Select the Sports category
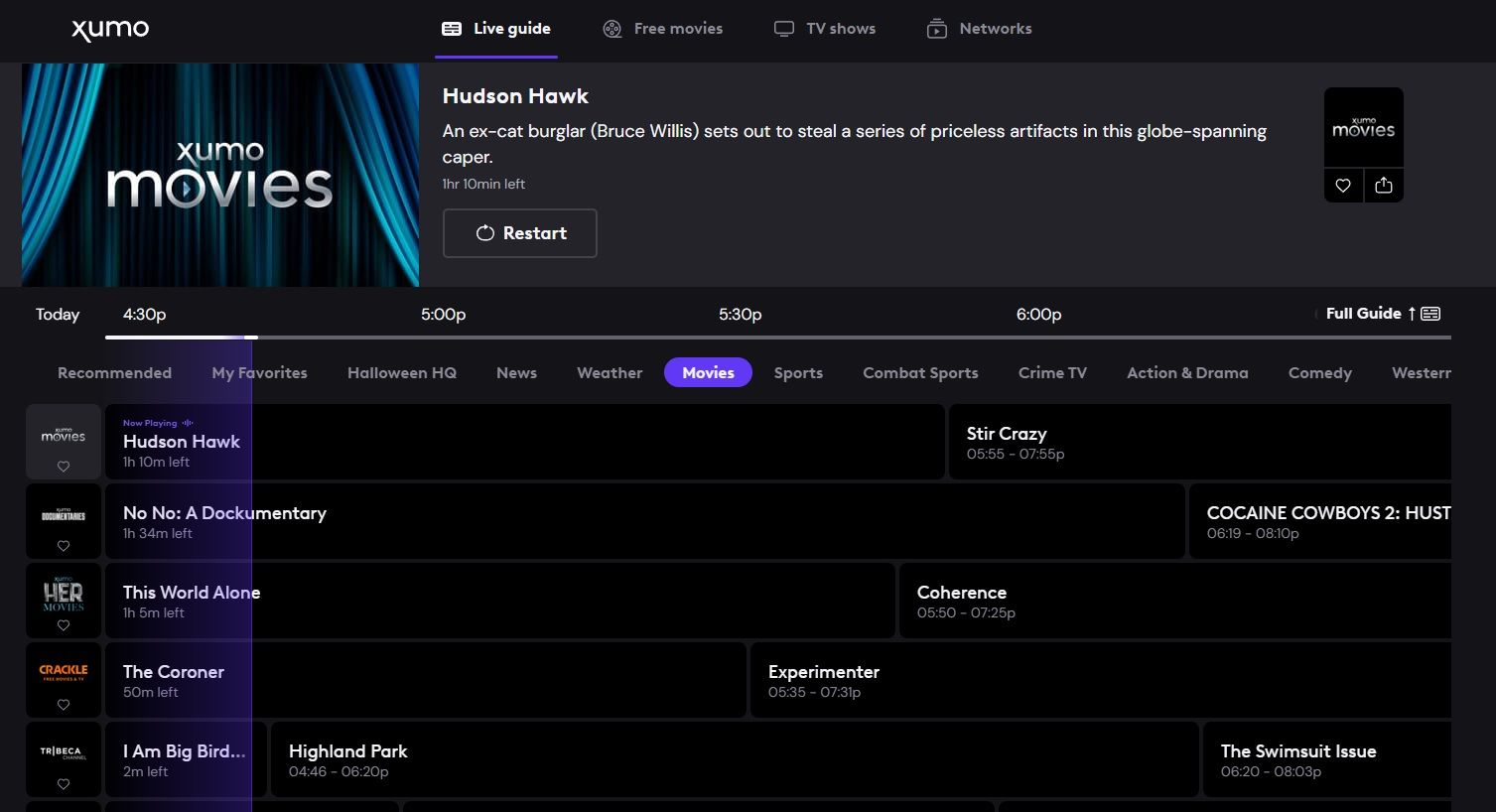 click(x=798, y=373)
